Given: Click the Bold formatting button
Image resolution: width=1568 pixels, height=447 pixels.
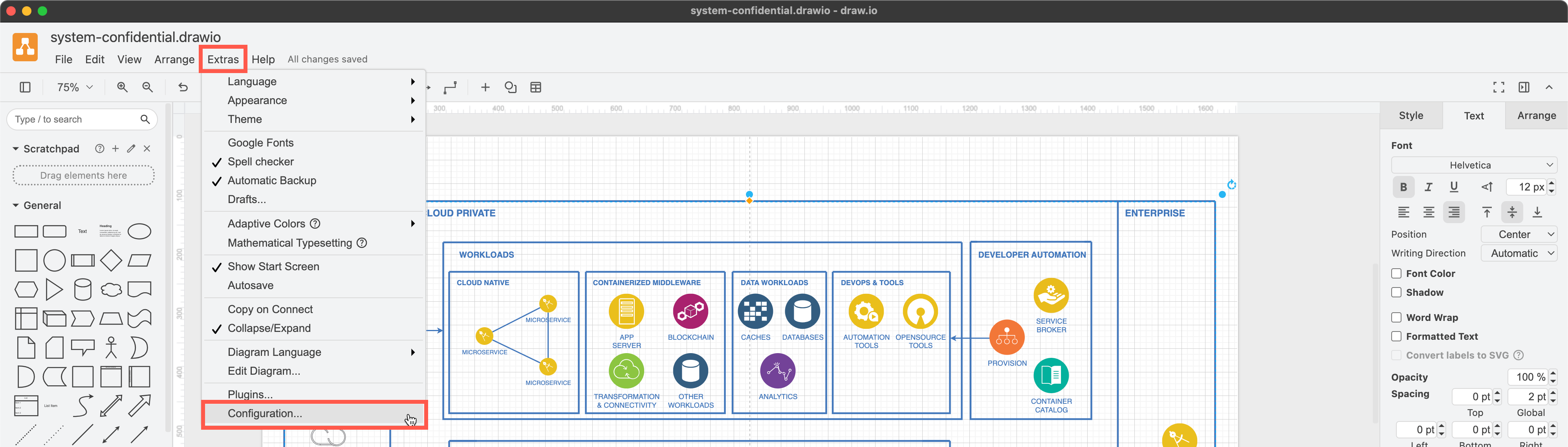Looking at the screenshot, I should point(1403,187).
